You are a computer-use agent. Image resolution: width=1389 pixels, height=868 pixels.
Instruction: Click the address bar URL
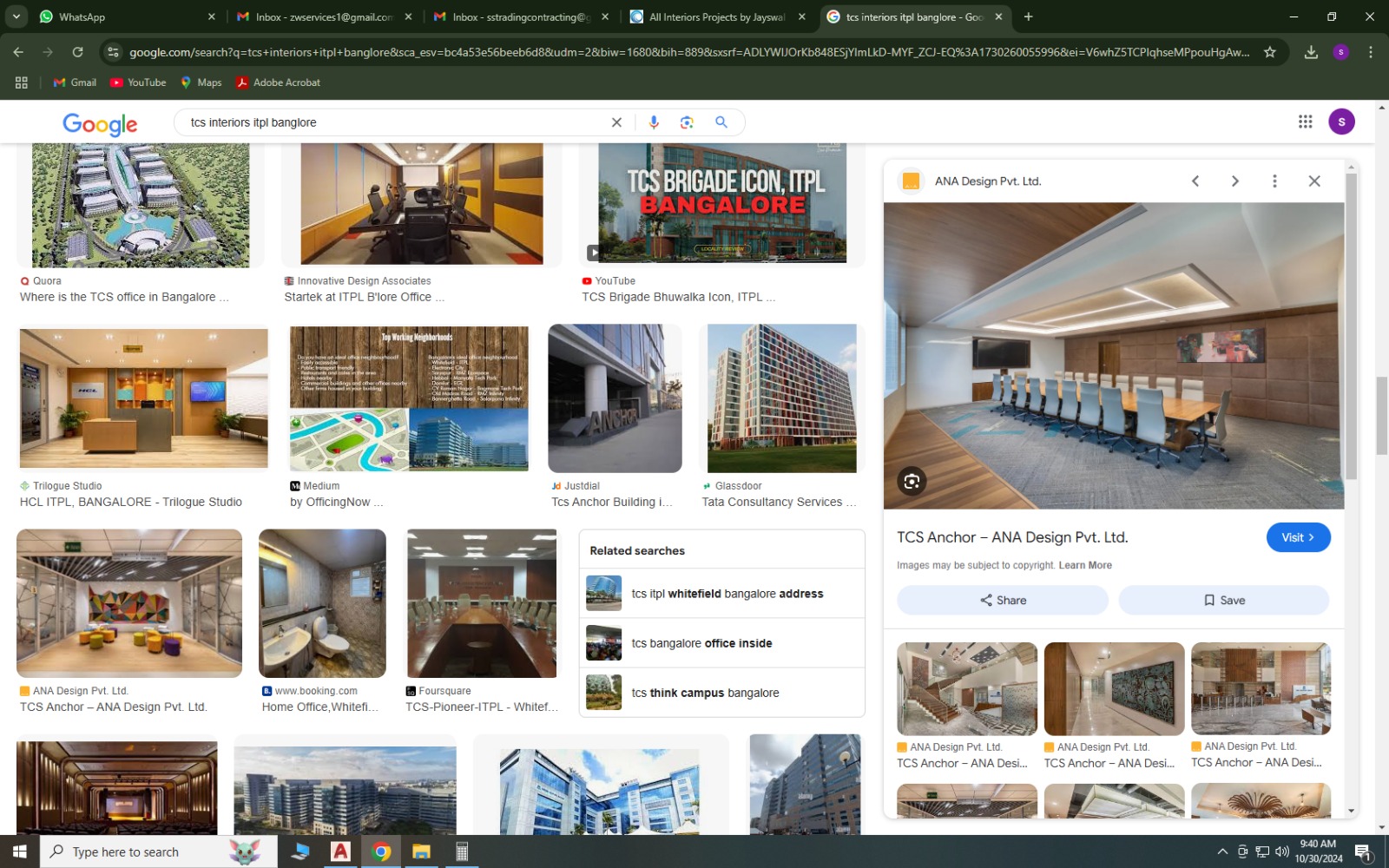coord(689,52)
